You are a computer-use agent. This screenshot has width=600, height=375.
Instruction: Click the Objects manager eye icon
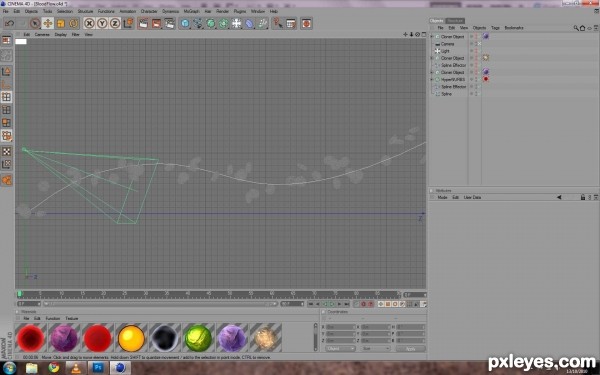[x=589, y=28]
